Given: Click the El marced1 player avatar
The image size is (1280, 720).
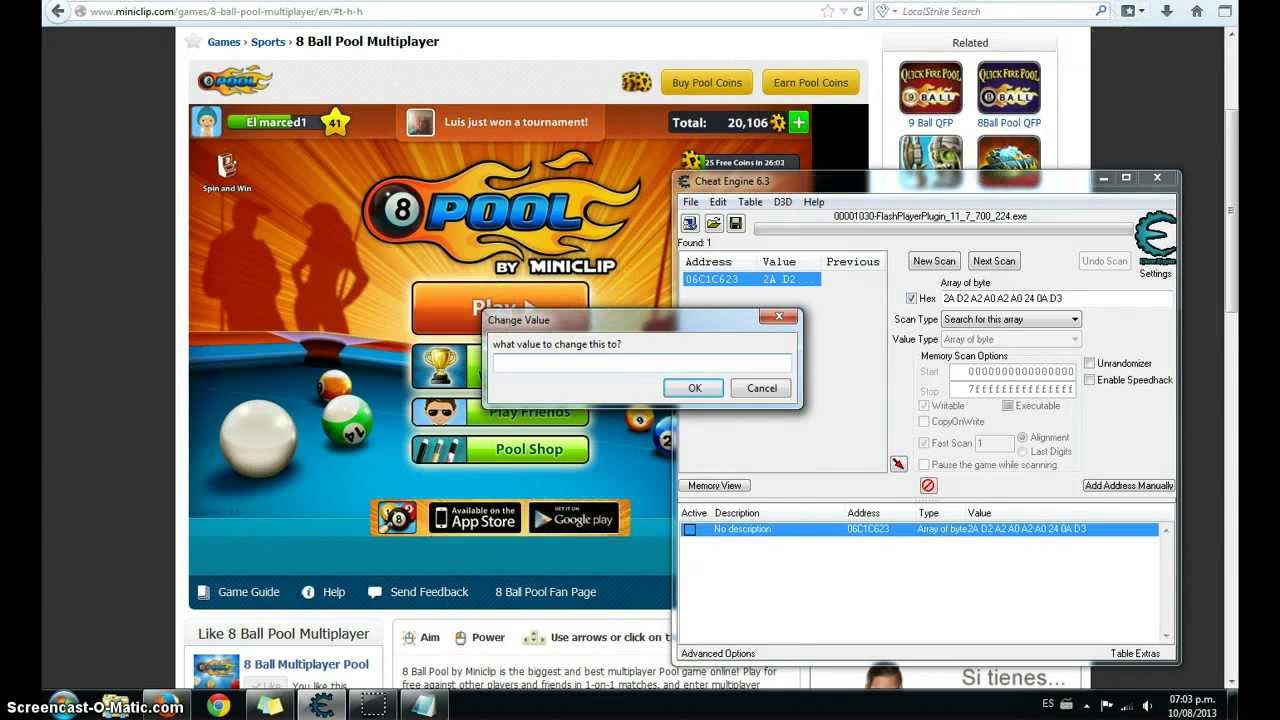Looking at the screenshot, I should (206, 121).
